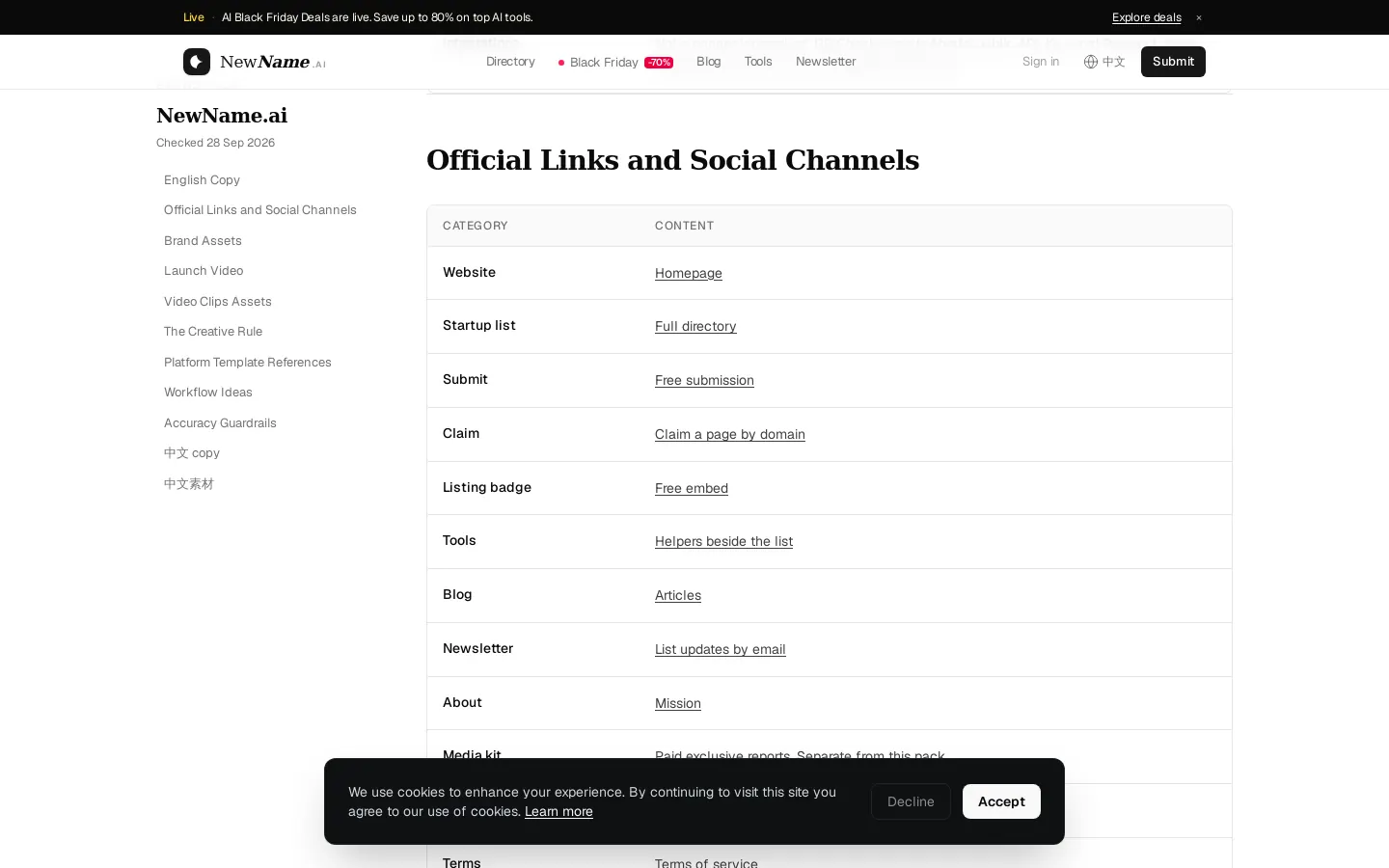
Task: Open the Homepage link
Action: tap(689, 274)
